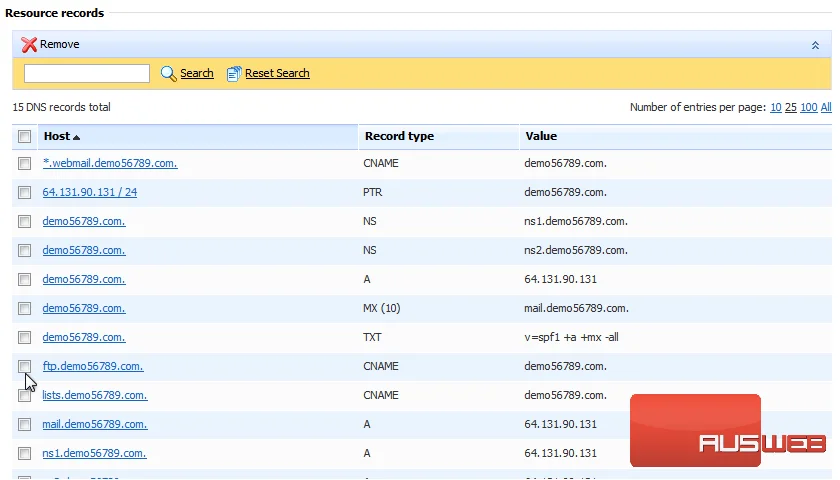Click the Resource records heading
The image size is (840, 480).
click(55, 13)
